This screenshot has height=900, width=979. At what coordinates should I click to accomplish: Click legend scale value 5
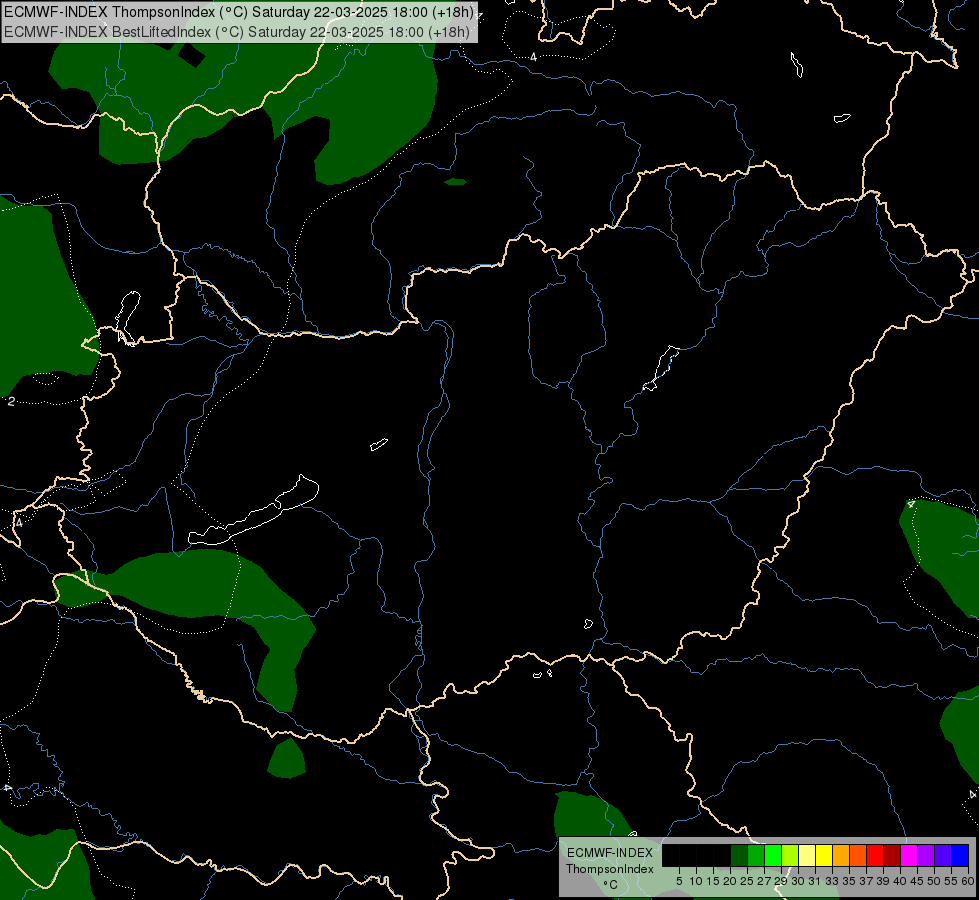(679, 881)
